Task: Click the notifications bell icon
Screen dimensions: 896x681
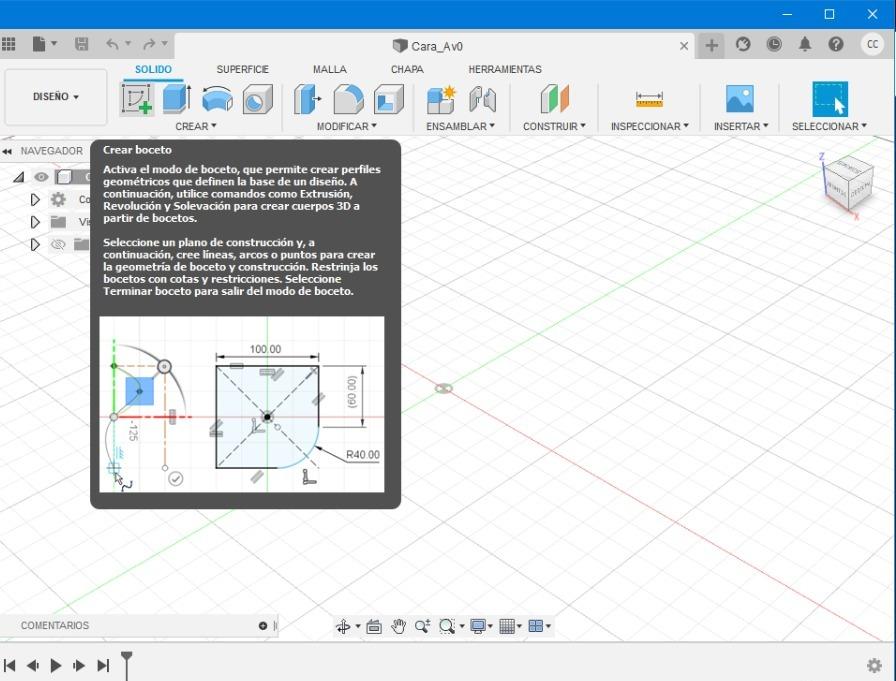Action: [805, 45]
